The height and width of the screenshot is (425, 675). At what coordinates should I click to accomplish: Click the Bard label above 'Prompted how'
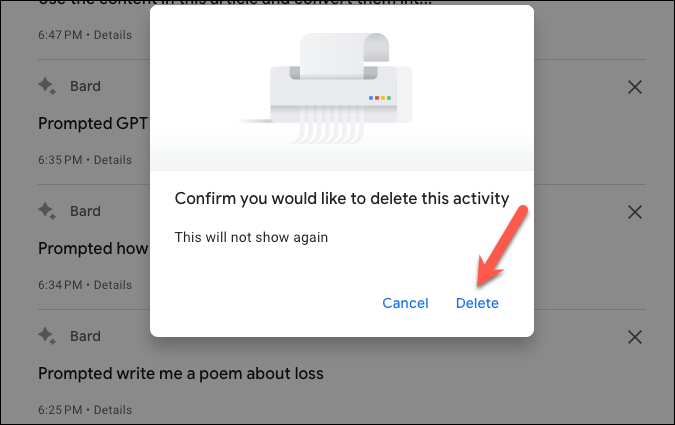click(x=85, y=211)
